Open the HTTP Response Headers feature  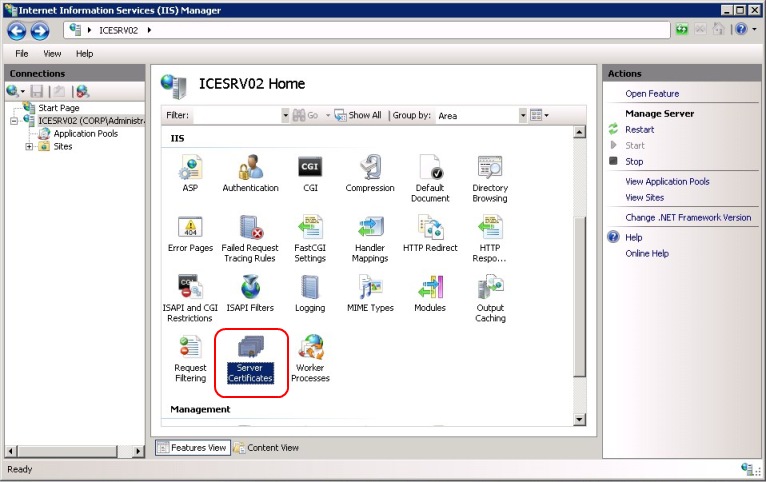click(x=490, y=238)
